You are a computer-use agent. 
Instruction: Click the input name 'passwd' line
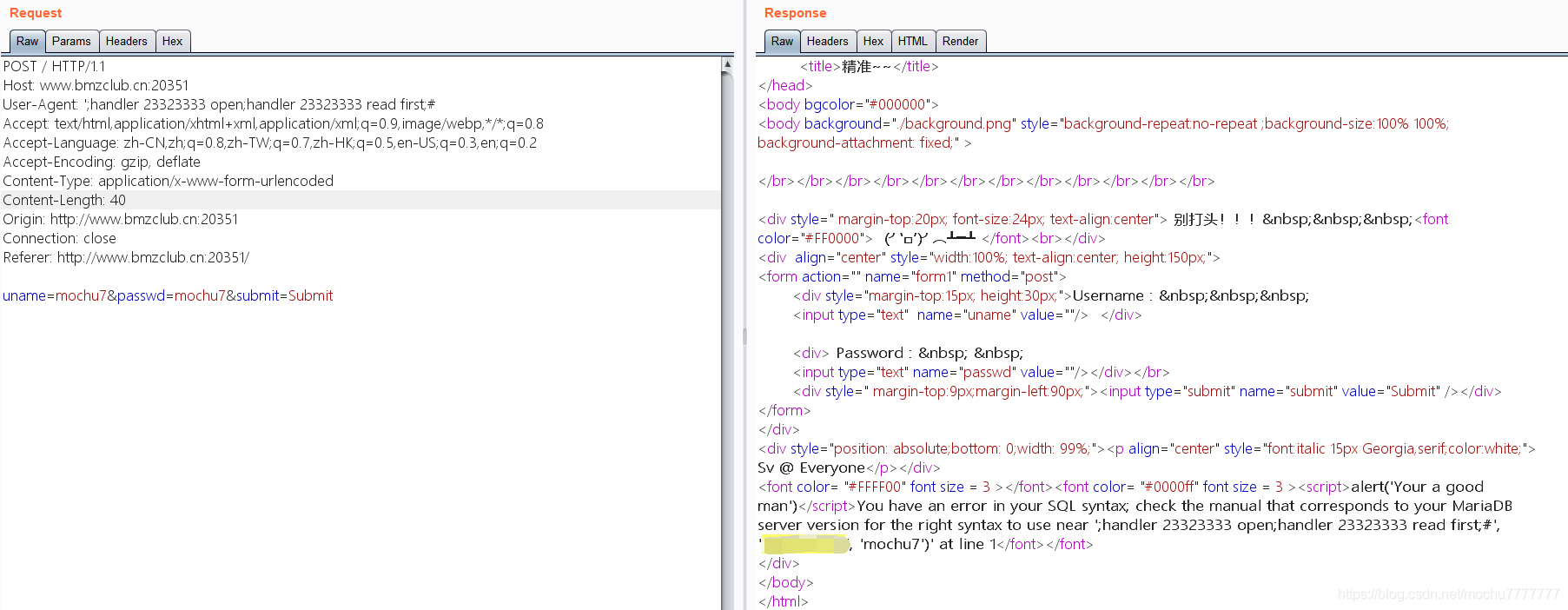coord(981,372)
